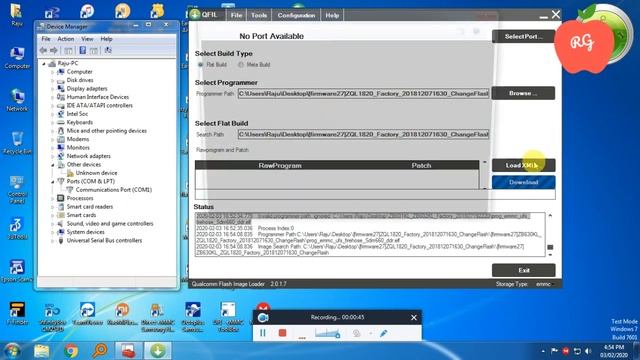Open Device Manager File menu

[x=46, y=39]
